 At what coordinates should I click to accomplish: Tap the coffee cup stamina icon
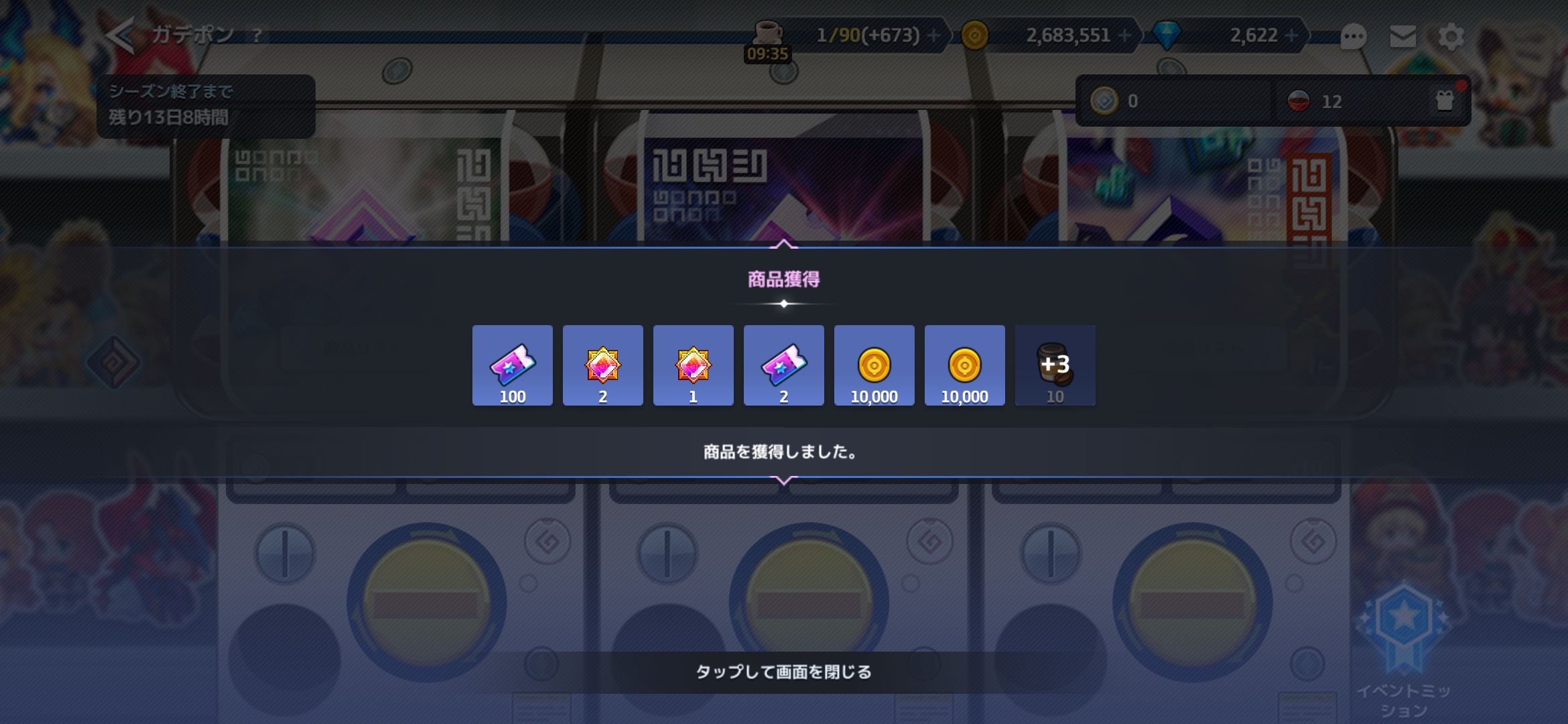[768, 32]
